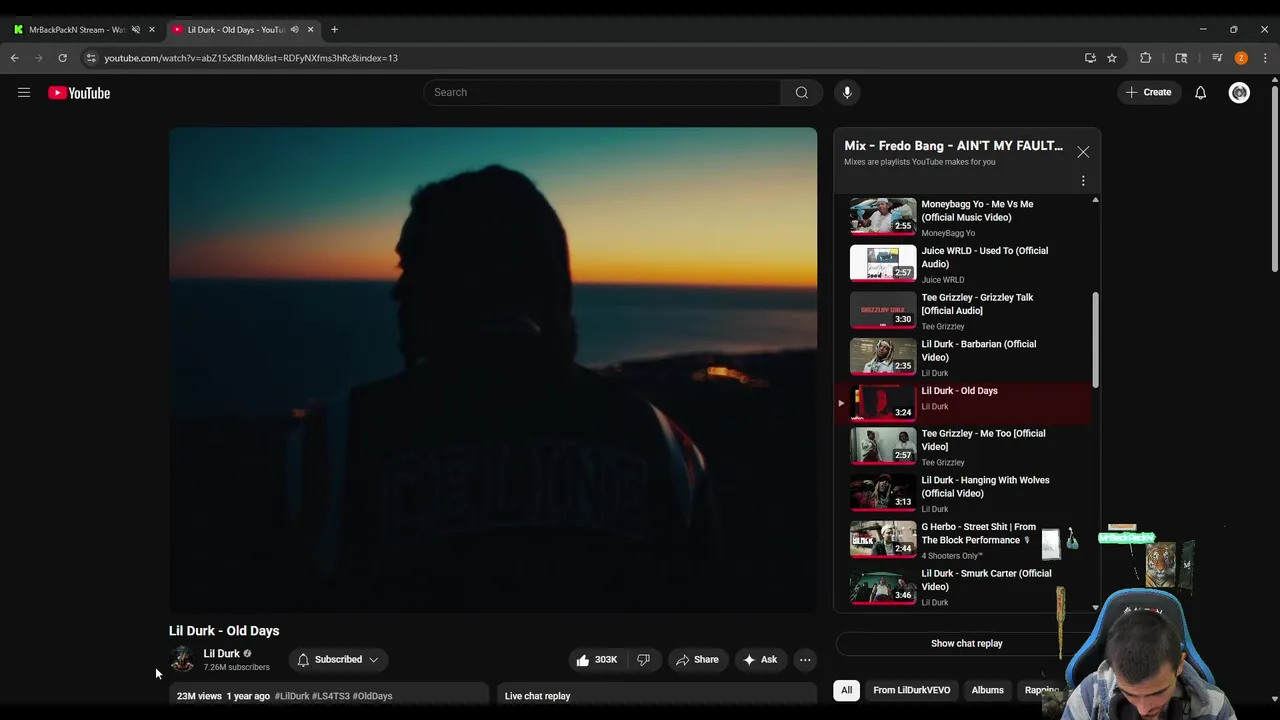Image resolution: width=1280 pixels, height=720 pixels.
Task: Show chat replay
Action: pyautogui.click(x=967, y=644)
